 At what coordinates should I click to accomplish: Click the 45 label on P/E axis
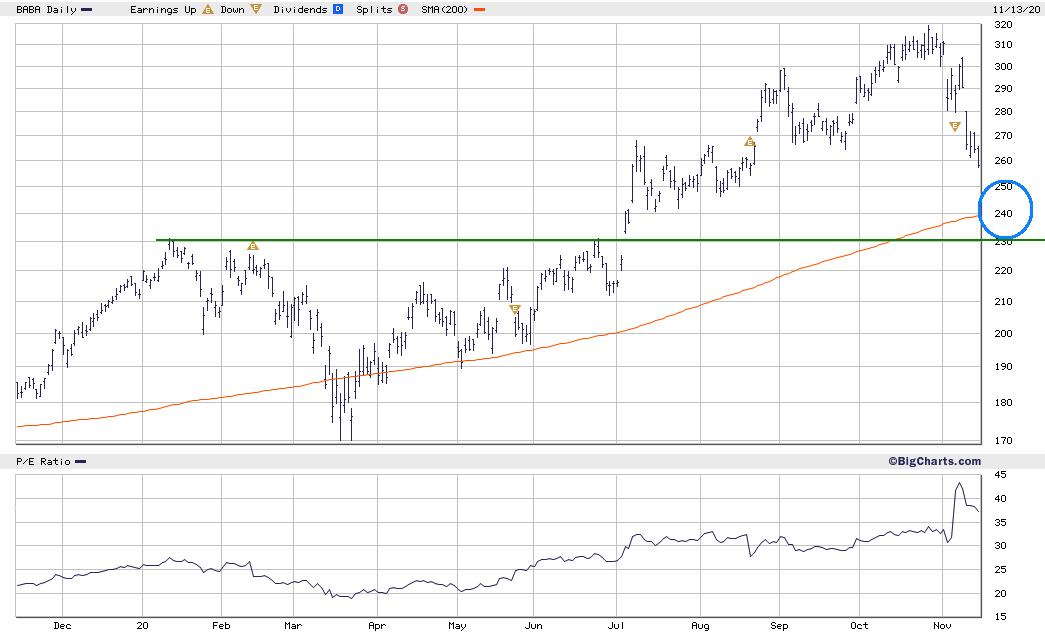click(x=1000, y=475)
